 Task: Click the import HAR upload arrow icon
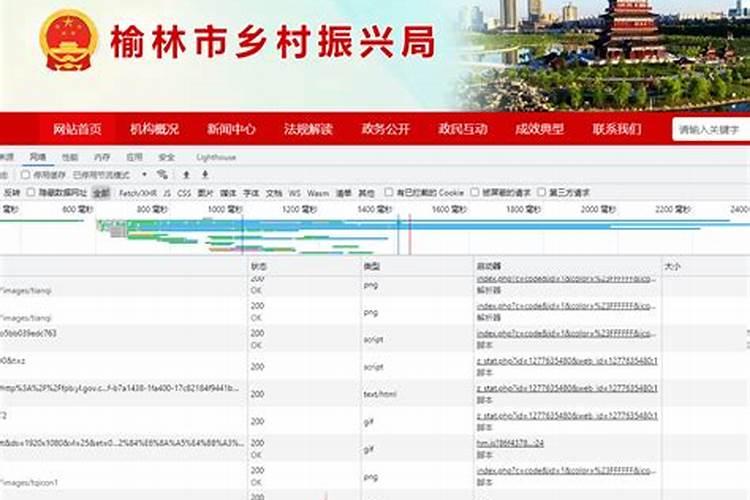pos(185,174)
